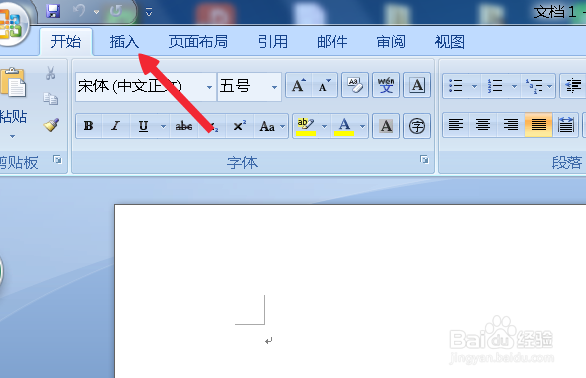Open the 页面布局 tab
586x378 pixels.
point(198,42)
